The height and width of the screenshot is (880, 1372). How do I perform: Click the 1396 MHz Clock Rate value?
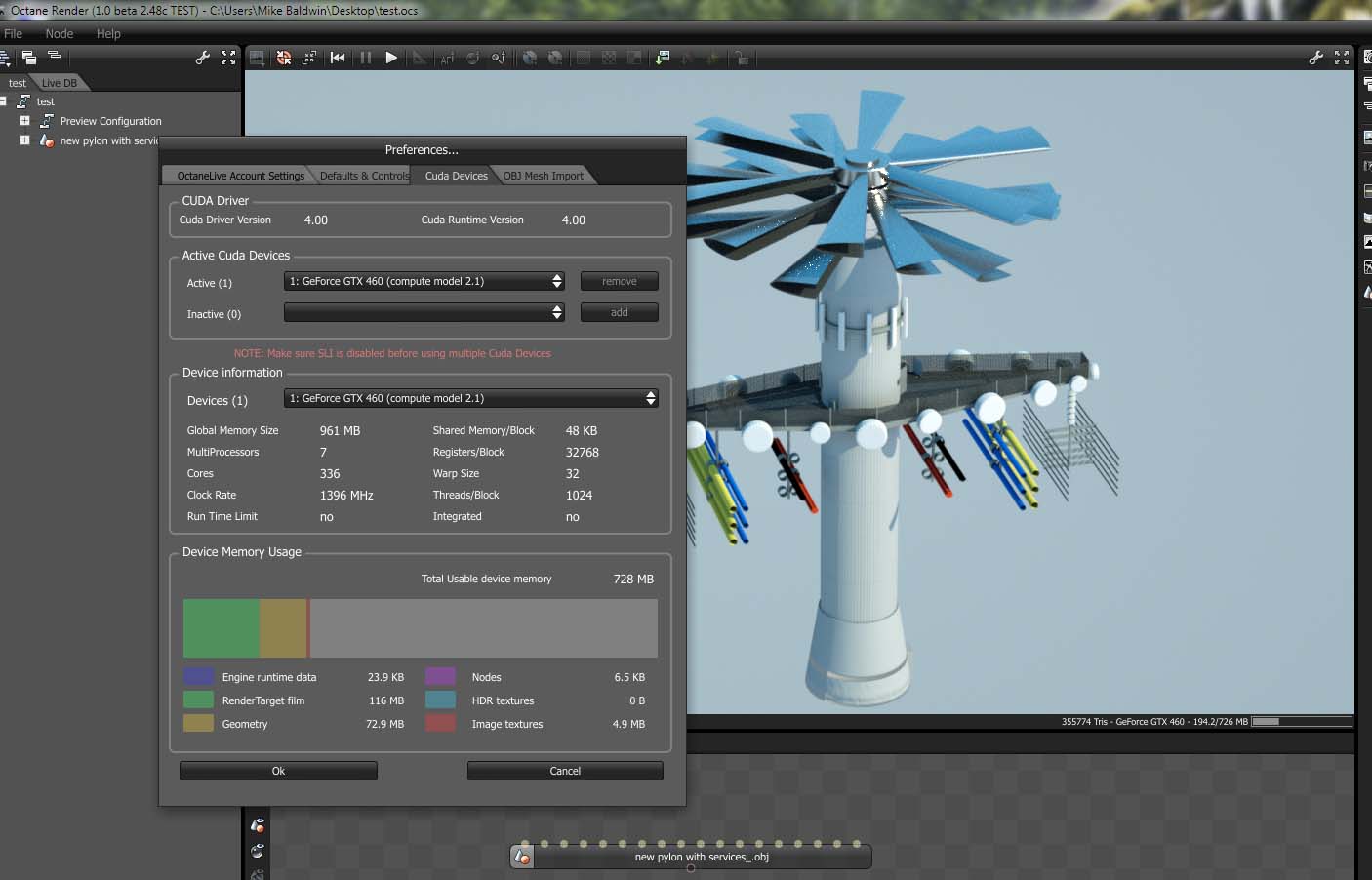(x=346, y=495)
